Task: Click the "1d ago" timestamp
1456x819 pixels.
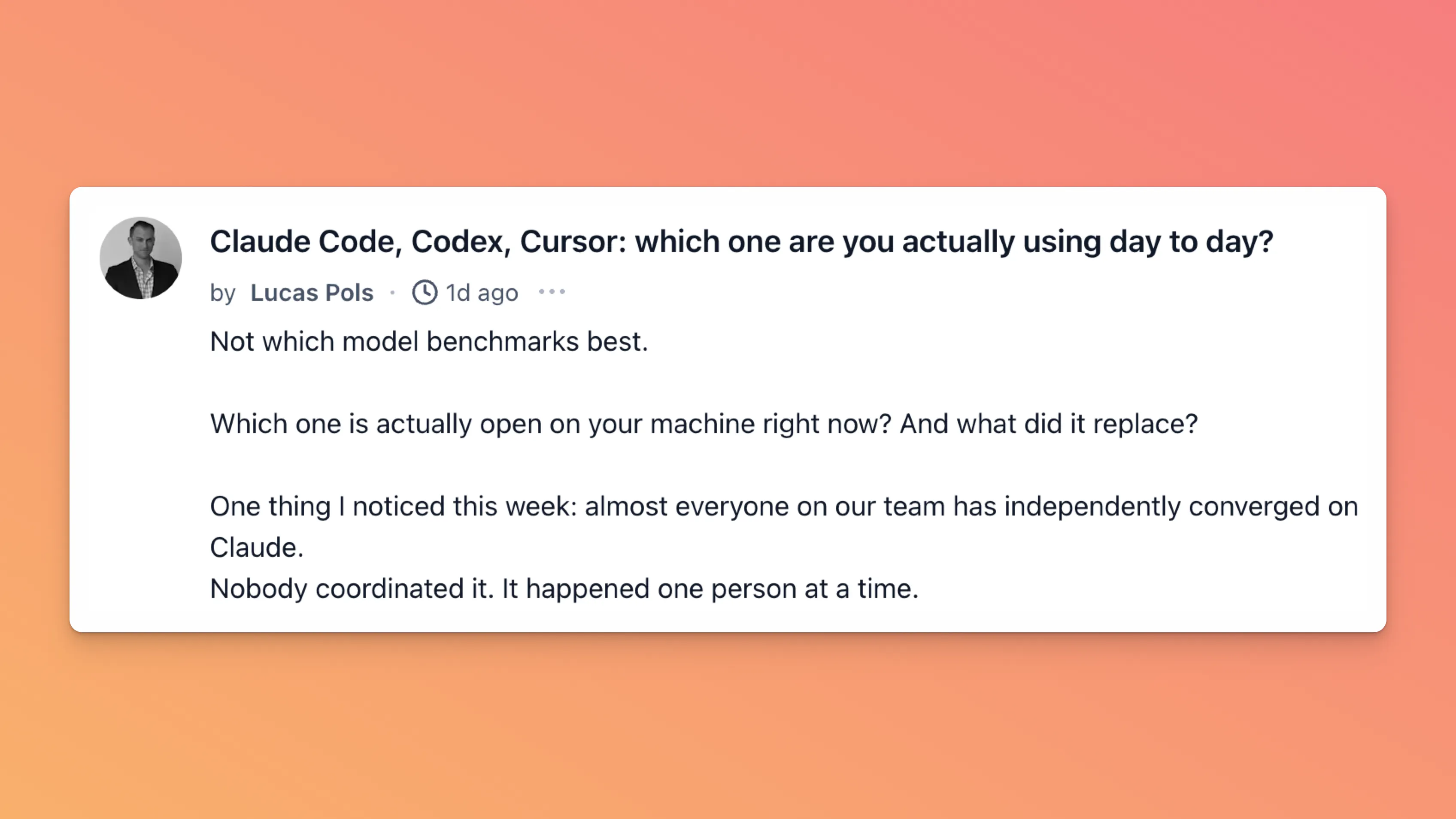Action: tap(482, 293)
